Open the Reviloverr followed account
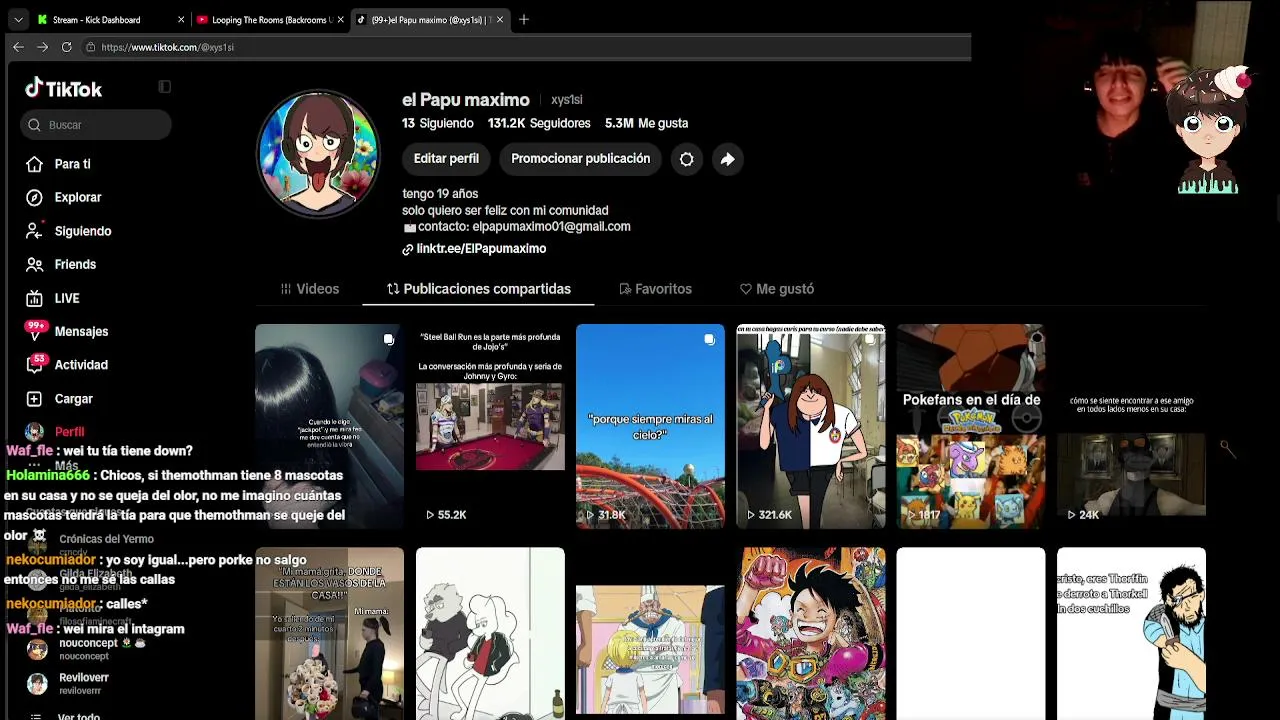Image resolution: width=1280 pixels, height=720 pixels. tap(68, 684)
